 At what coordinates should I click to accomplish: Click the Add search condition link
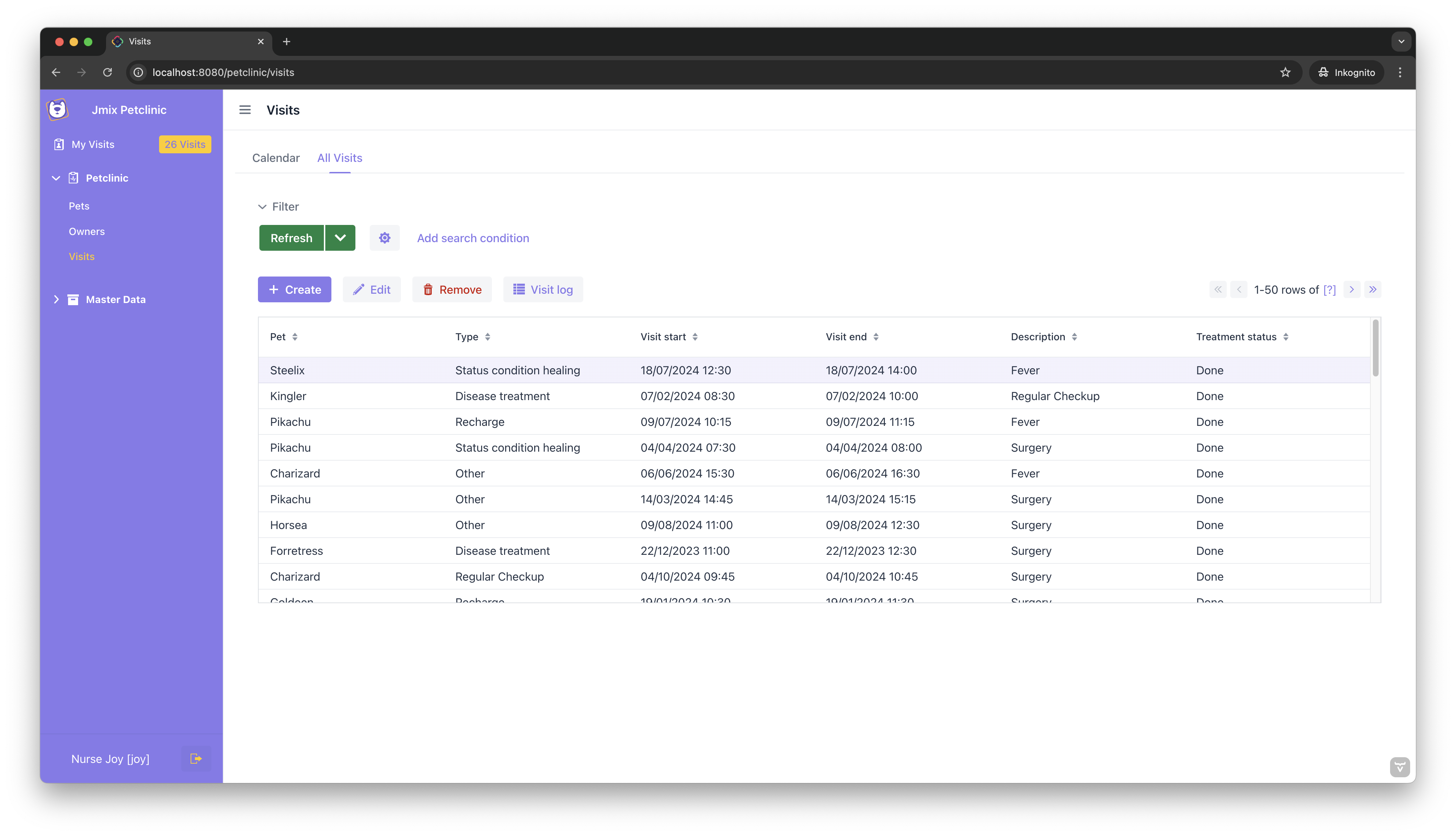(473, 238)
